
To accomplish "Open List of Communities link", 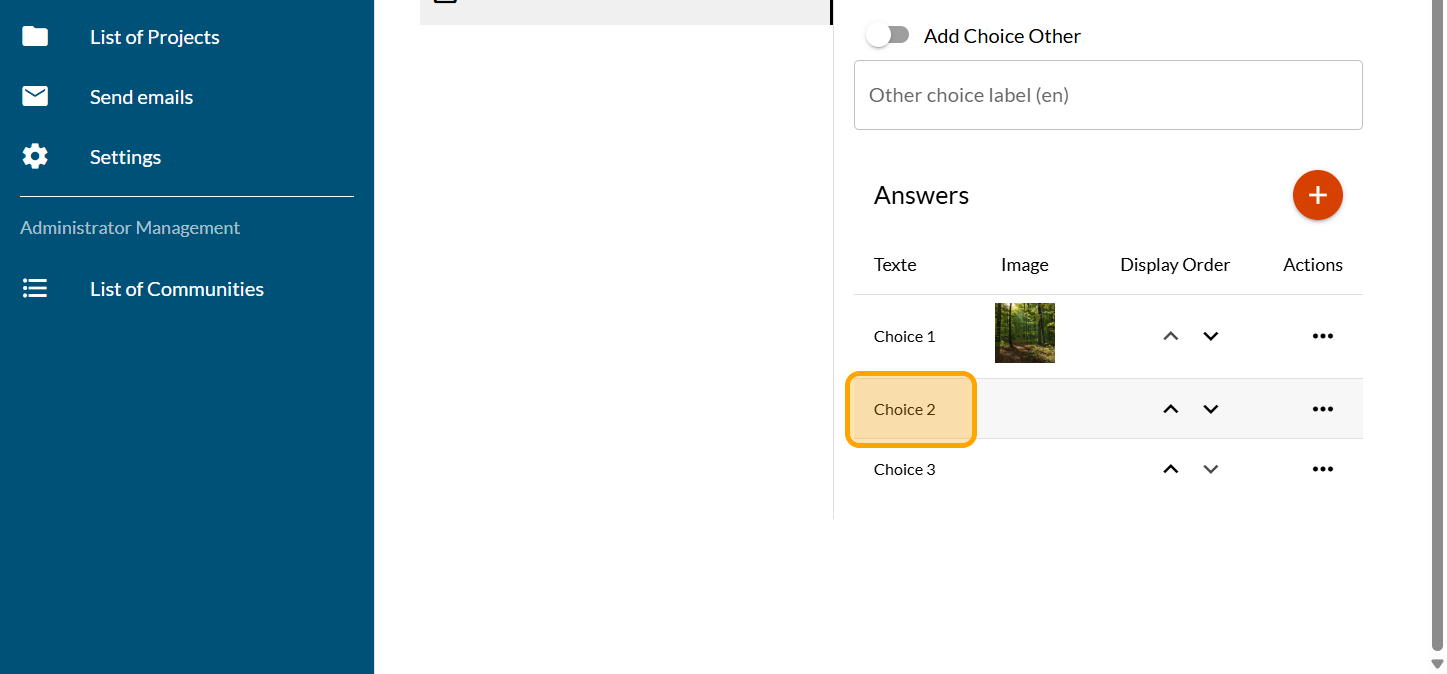I will (177, 289).
